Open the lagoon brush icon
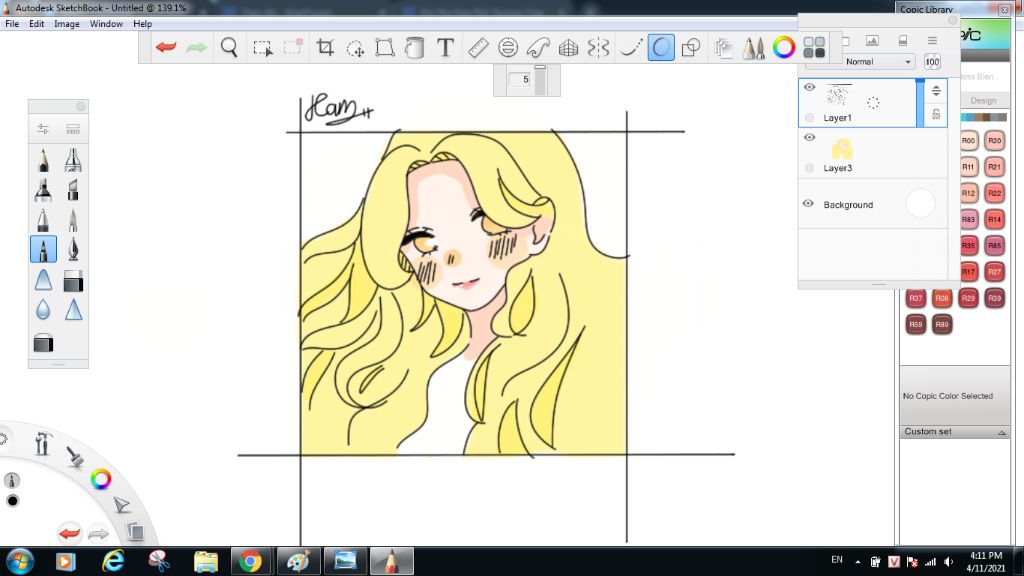This screenshot has width=1024, height=576. [75, 456]
